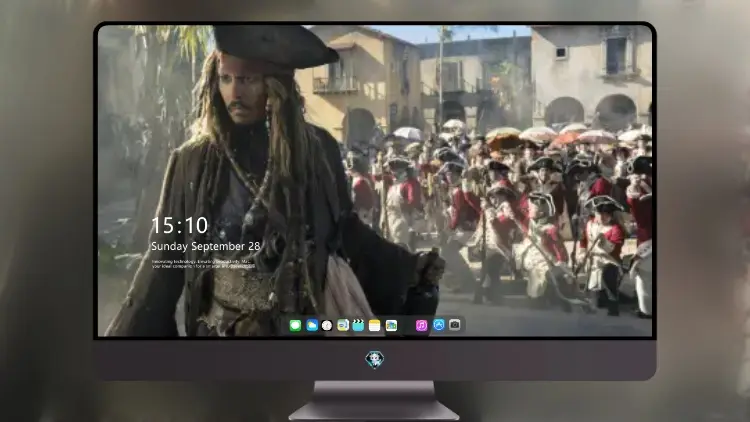The height and width of the screenshot is (422, 750).
Task: Click the 15:10 clock widget
Action: pyautogui.click(x=180, y=225)
